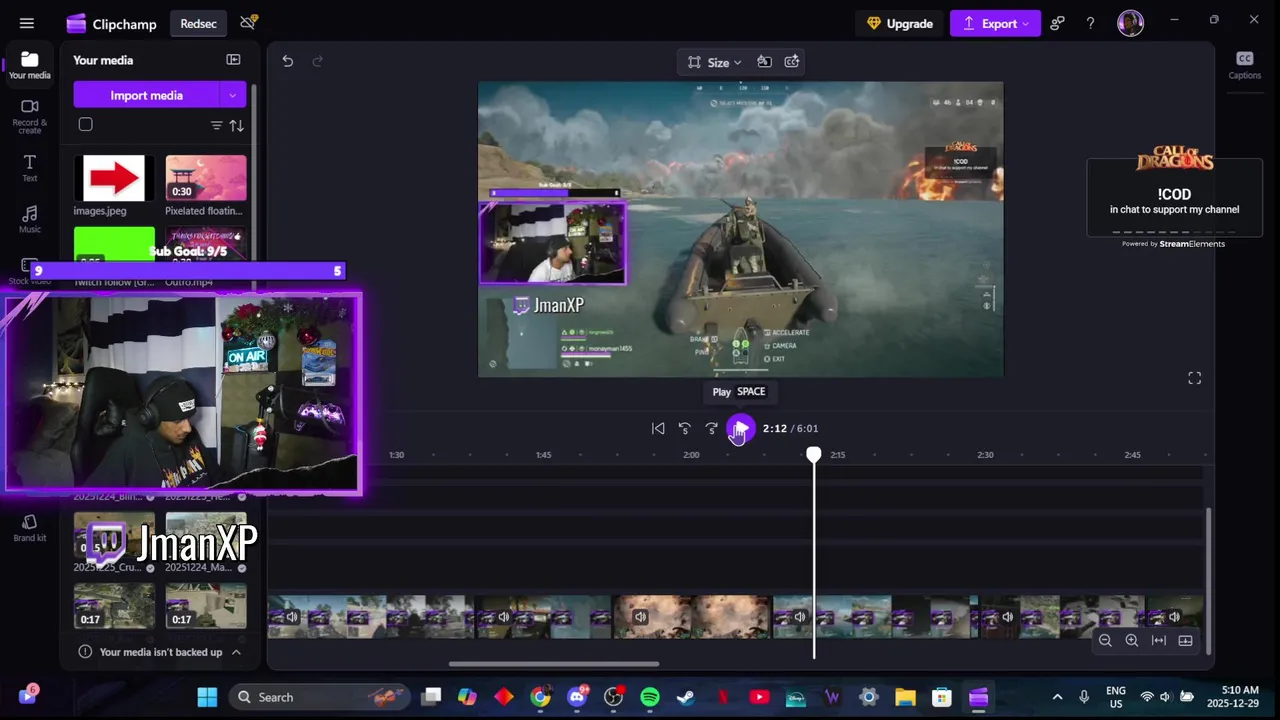Open Steam from the taskbar

[686, 697]
